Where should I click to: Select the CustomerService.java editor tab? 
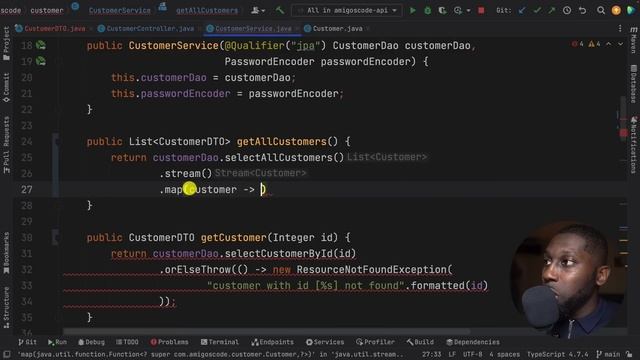click(x=253, y=29)
